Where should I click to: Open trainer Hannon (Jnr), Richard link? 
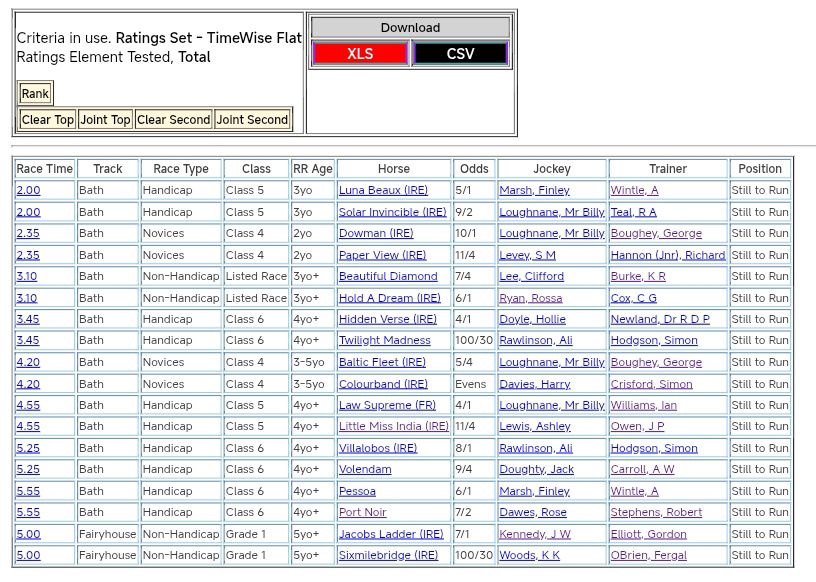pyautogui.click(x=668, y=255)
